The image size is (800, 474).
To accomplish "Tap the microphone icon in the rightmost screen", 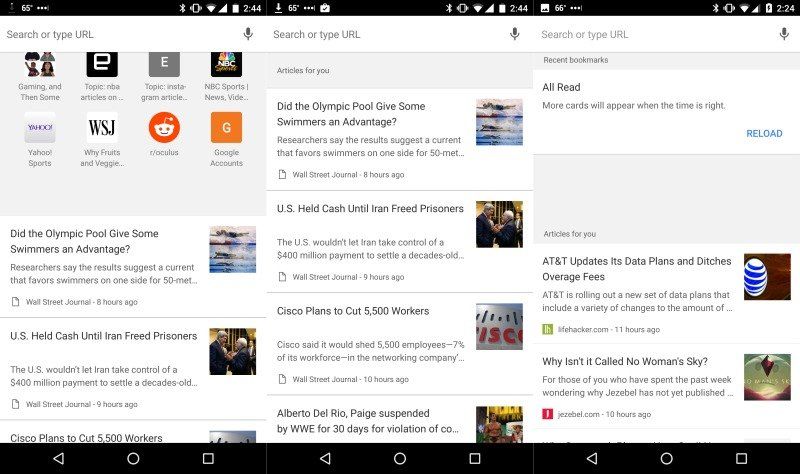I will click(x=784, y=34).
